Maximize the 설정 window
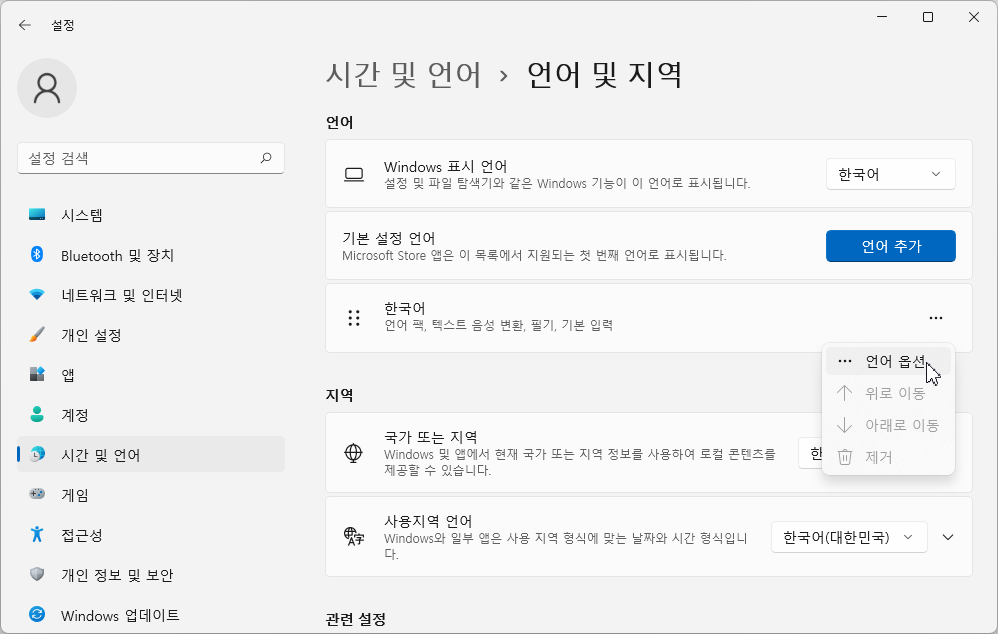The width and height of the screenshot is (998, 634). (x=928, y=17)
